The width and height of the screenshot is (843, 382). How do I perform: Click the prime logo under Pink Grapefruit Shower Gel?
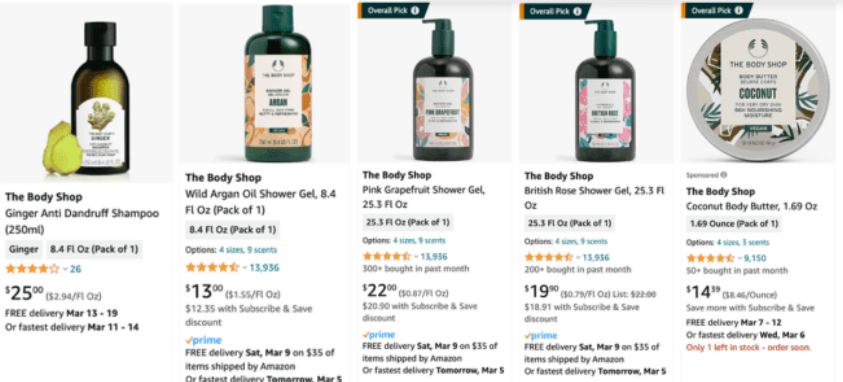click(x=378, y=334)
